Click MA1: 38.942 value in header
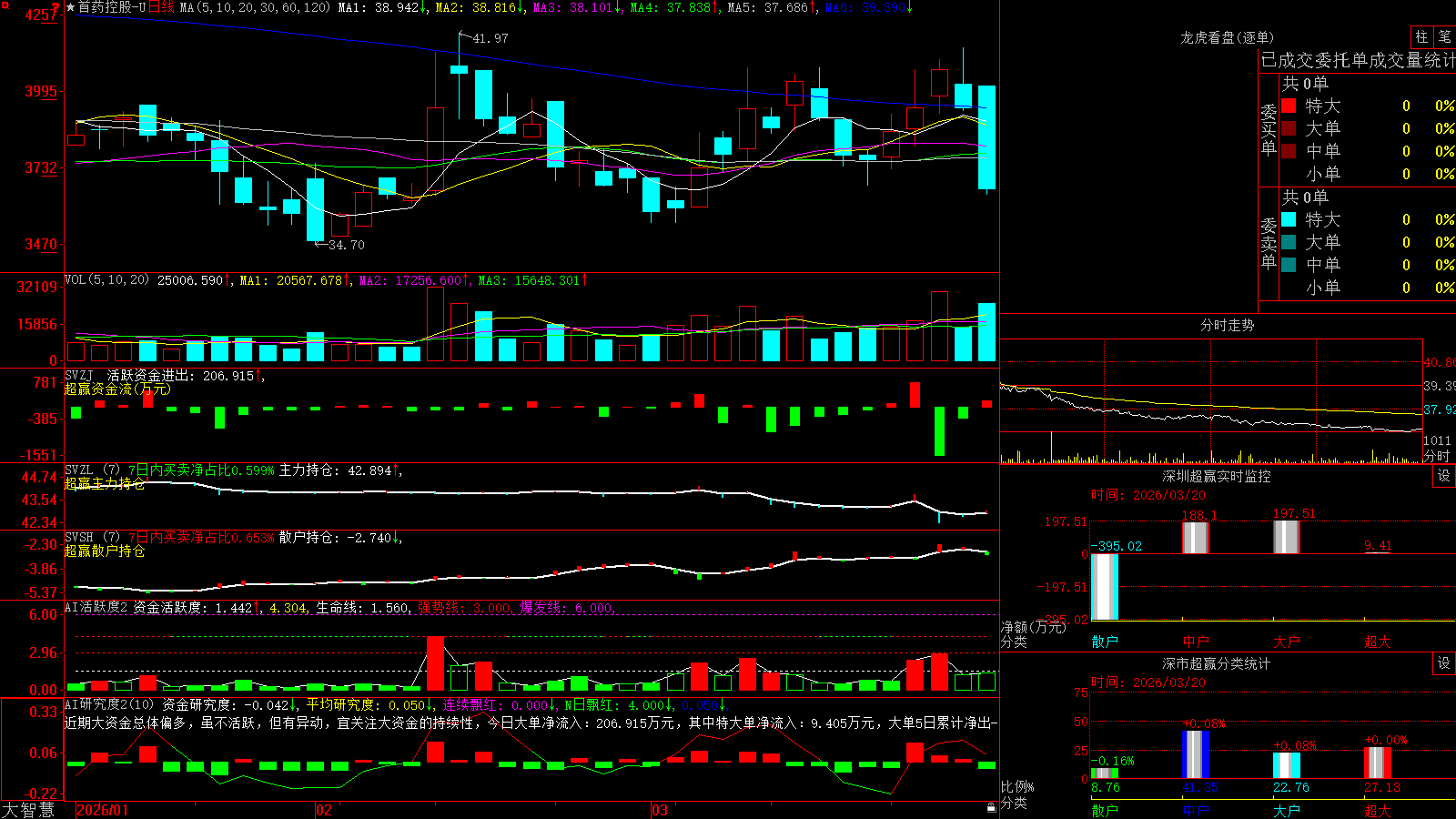The height and width of the screenshot is (819, 1456). click(380, 7)
